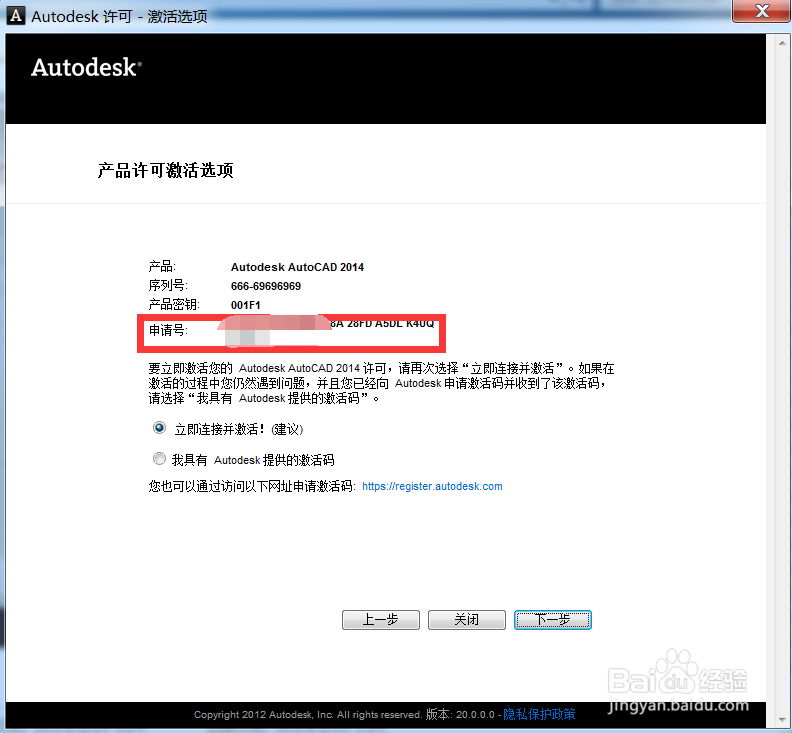Click the 产品密钥 label
Viewport: 792px width, 733px height.
point(174,304)
